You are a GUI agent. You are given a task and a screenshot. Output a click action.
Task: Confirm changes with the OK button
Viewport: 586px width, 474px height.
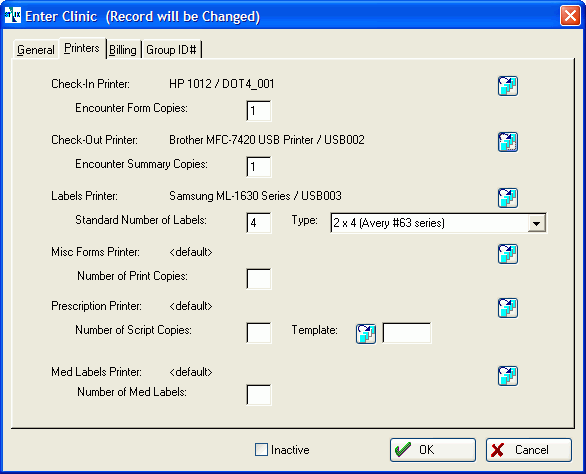(433, 450)
